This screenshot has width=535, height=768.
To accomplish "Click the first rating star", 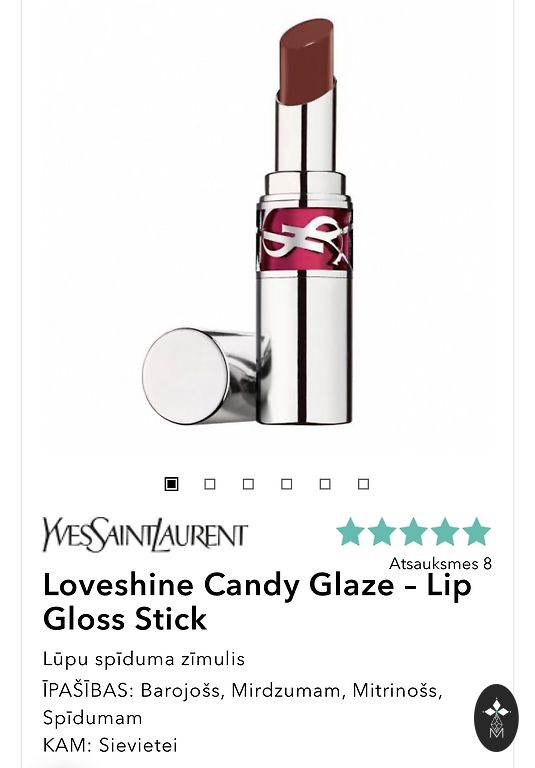I will [x=351, y=532].
